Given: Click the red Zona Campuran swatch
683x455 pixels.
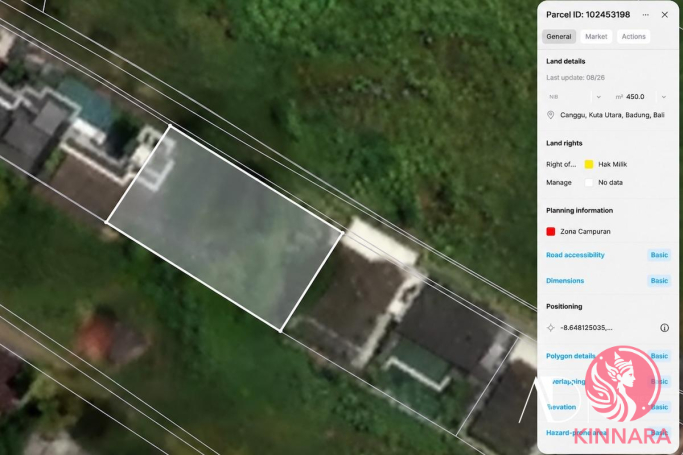Looking at the screenshot, I should point(551,231).
